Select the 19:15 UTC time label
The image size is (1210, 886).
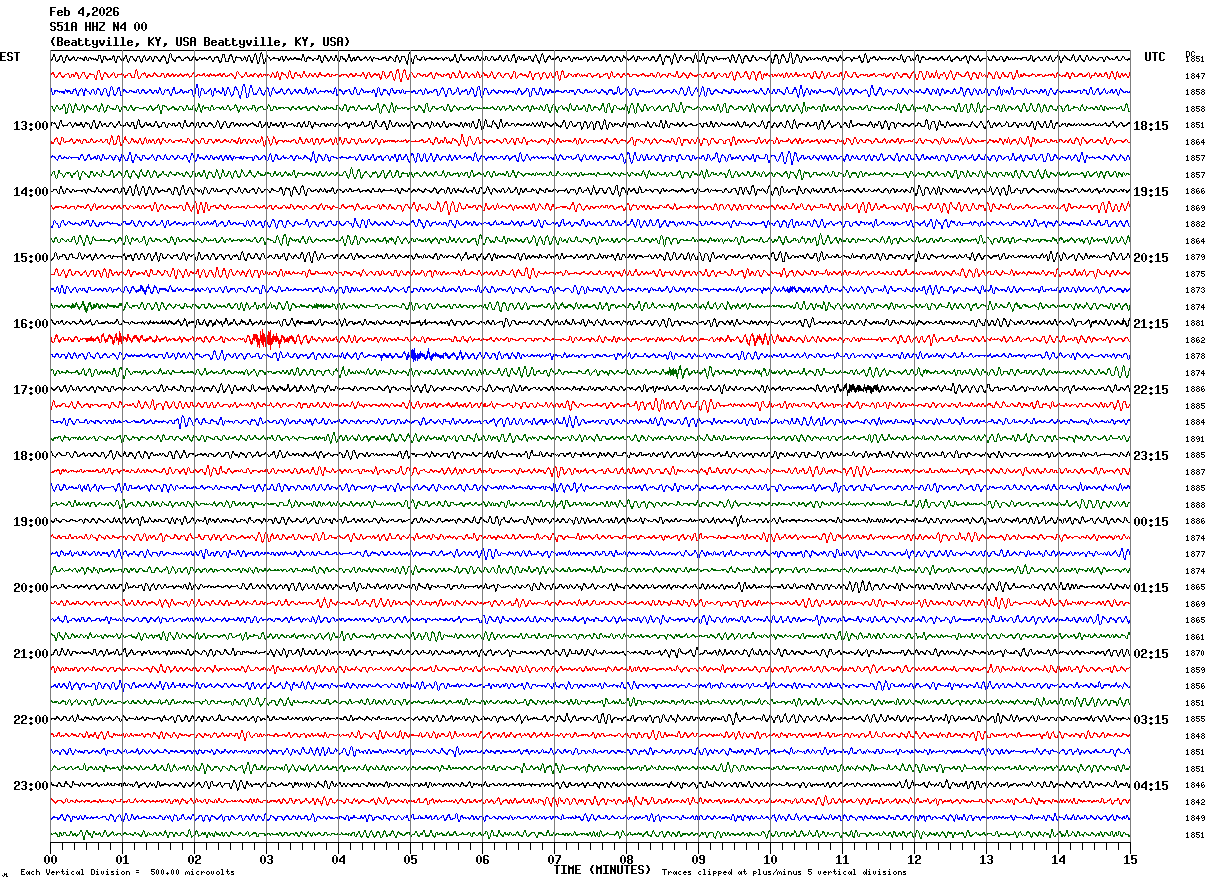tap(1151, 192)
